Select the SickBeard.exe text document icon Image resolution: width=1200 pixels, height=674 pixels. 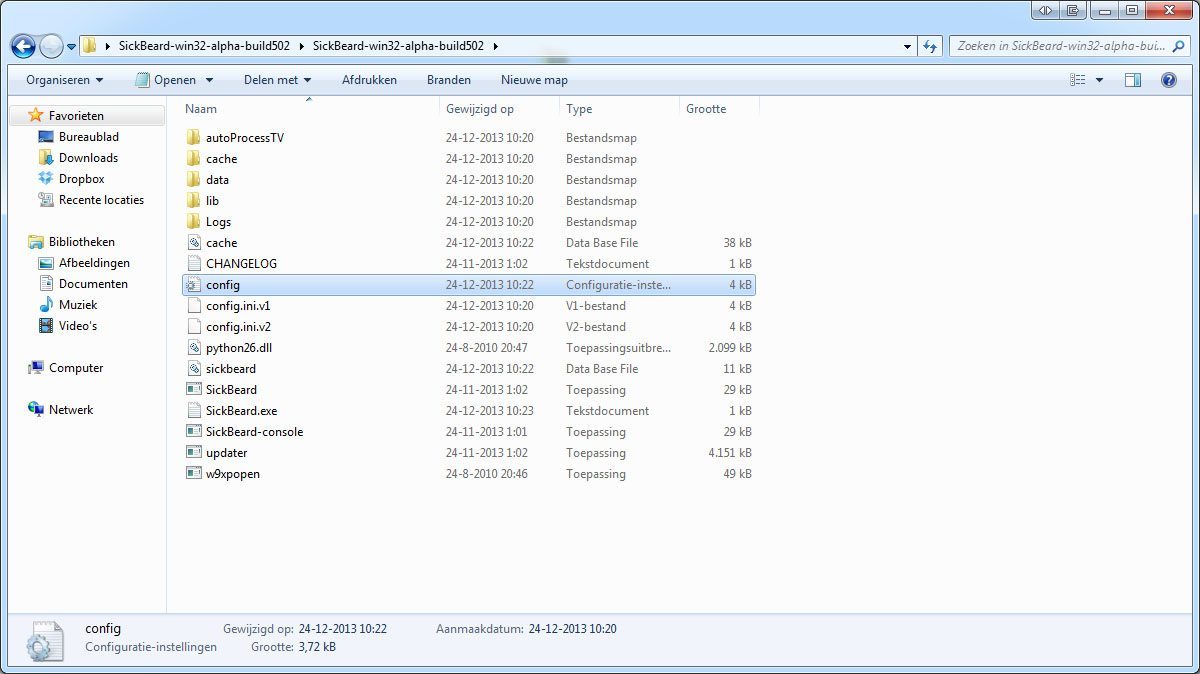194,411
